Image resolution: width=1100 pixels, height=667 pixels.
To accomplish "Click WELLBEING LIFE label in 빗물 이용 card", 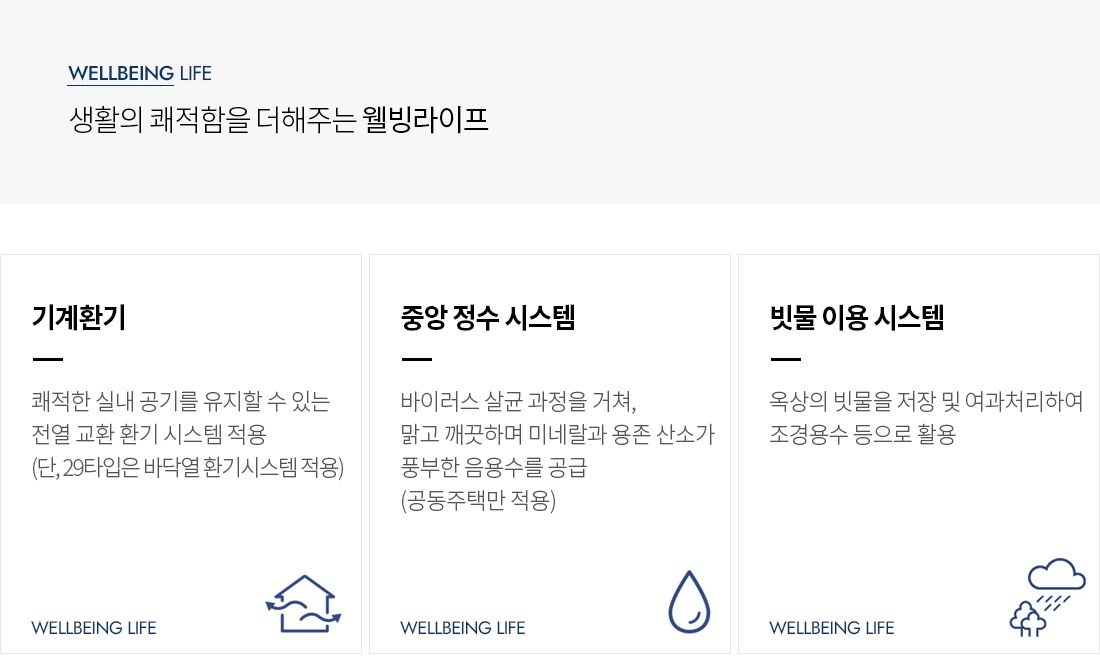I will [x=831, y=628].
